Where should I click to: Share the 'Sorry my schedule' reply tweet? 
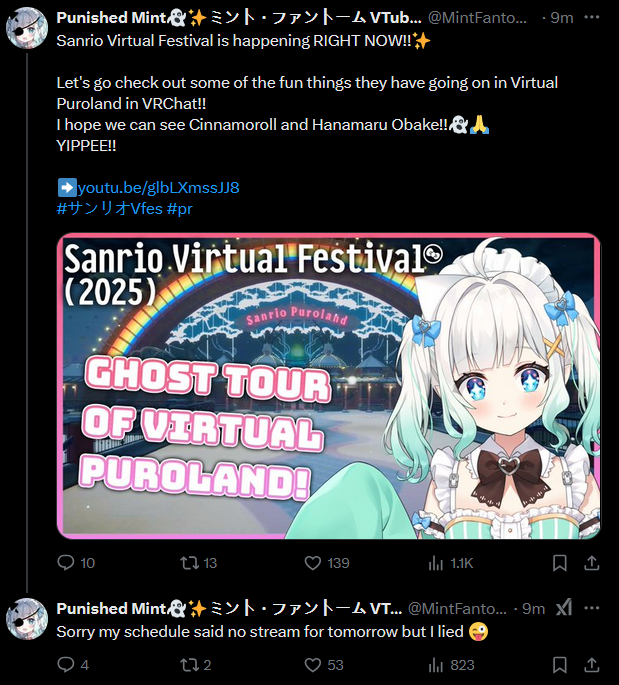click(591, 665)
